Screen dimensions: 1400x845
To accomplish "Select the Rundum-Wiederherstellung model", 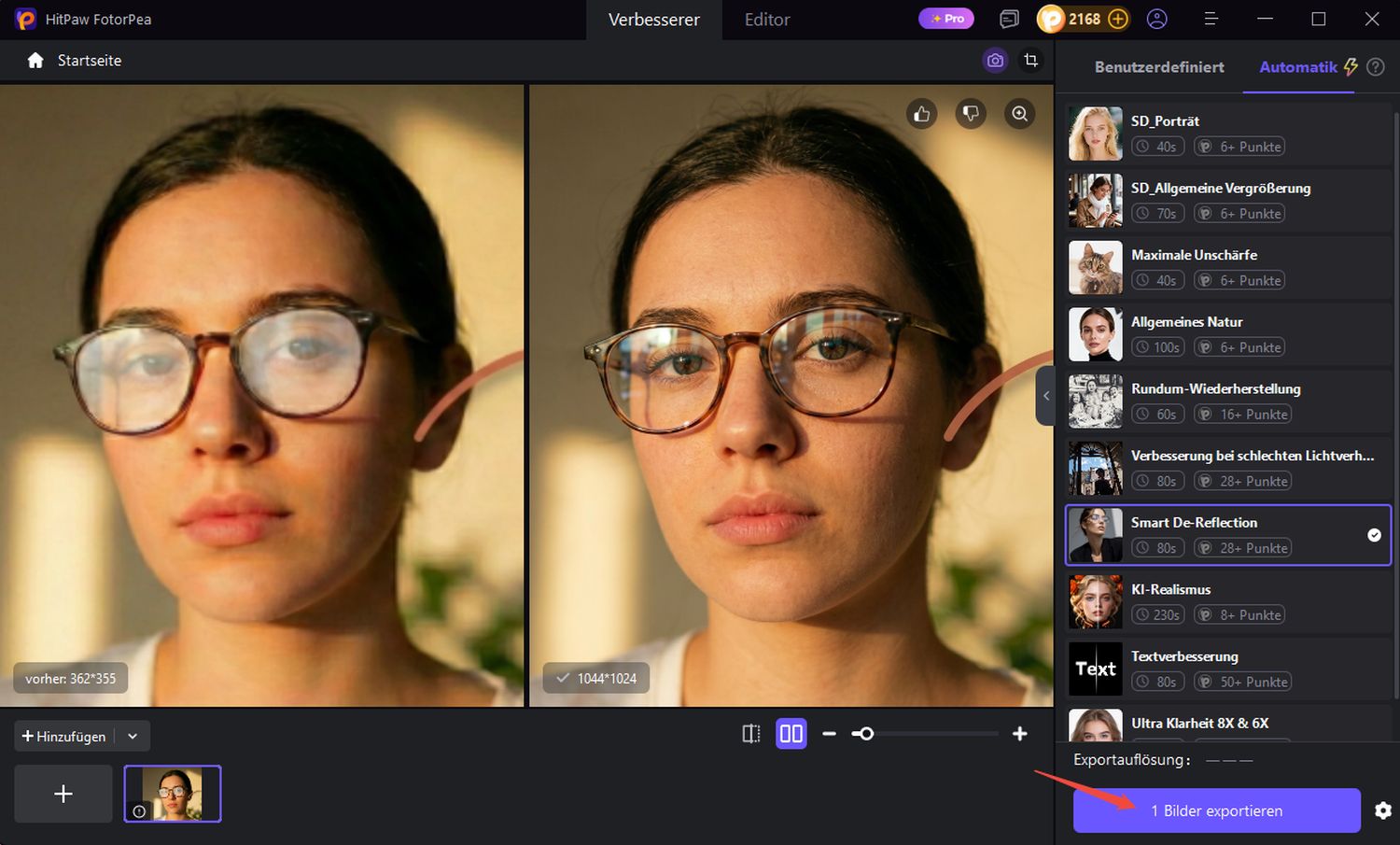I will click(1228, 401).
